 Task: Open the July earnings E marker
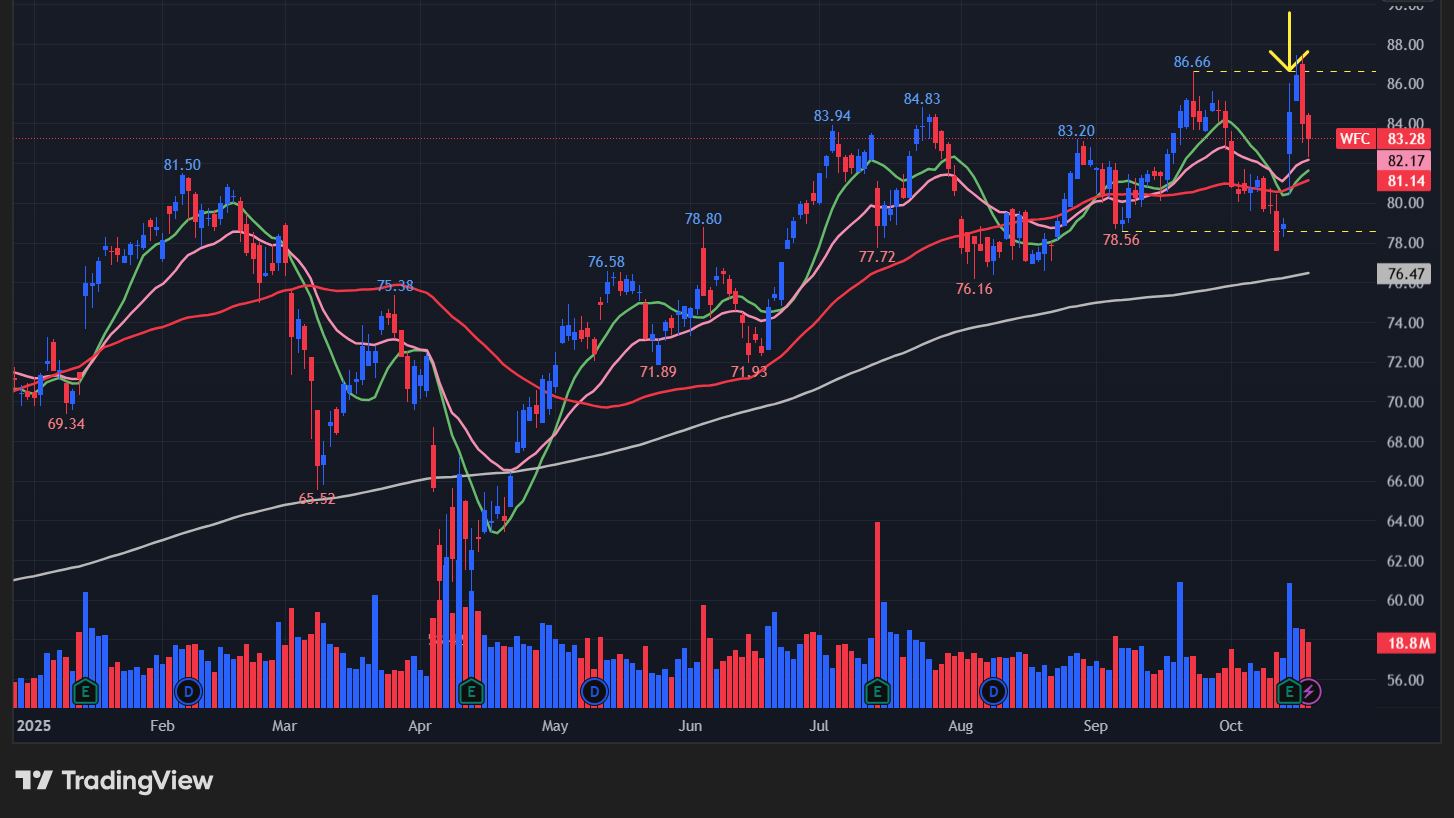pyautogui.click(x=877, y=691)
